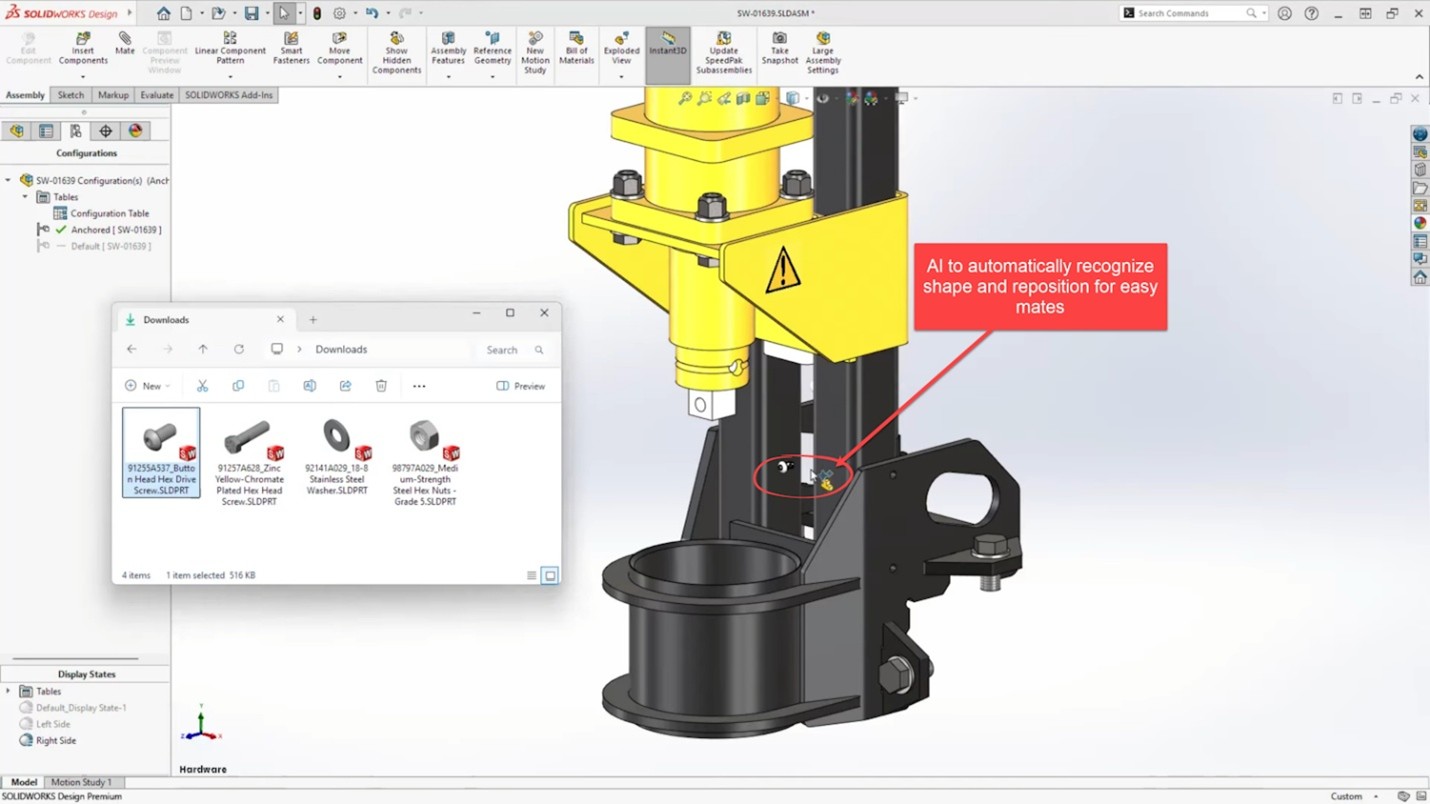Click the Mate tool in the Assembly ribbon
This screenshot has width=1430, height=804.
(124, 44)
